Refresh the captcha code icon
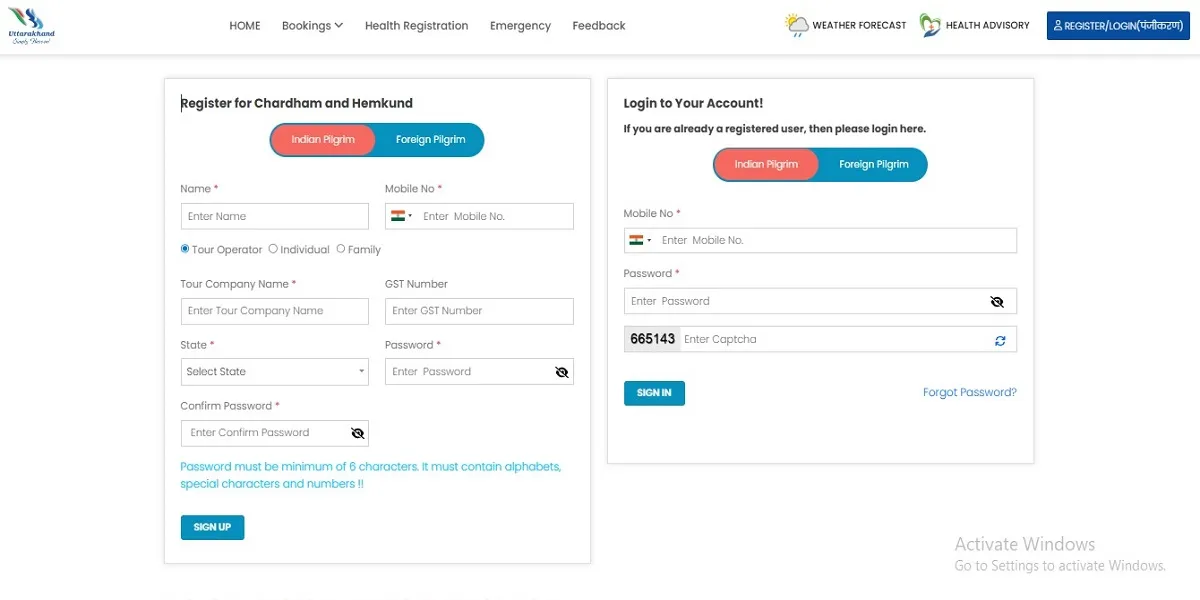Image resolution: width=1200 pixels, height=600 pixels. [1000, 340]
